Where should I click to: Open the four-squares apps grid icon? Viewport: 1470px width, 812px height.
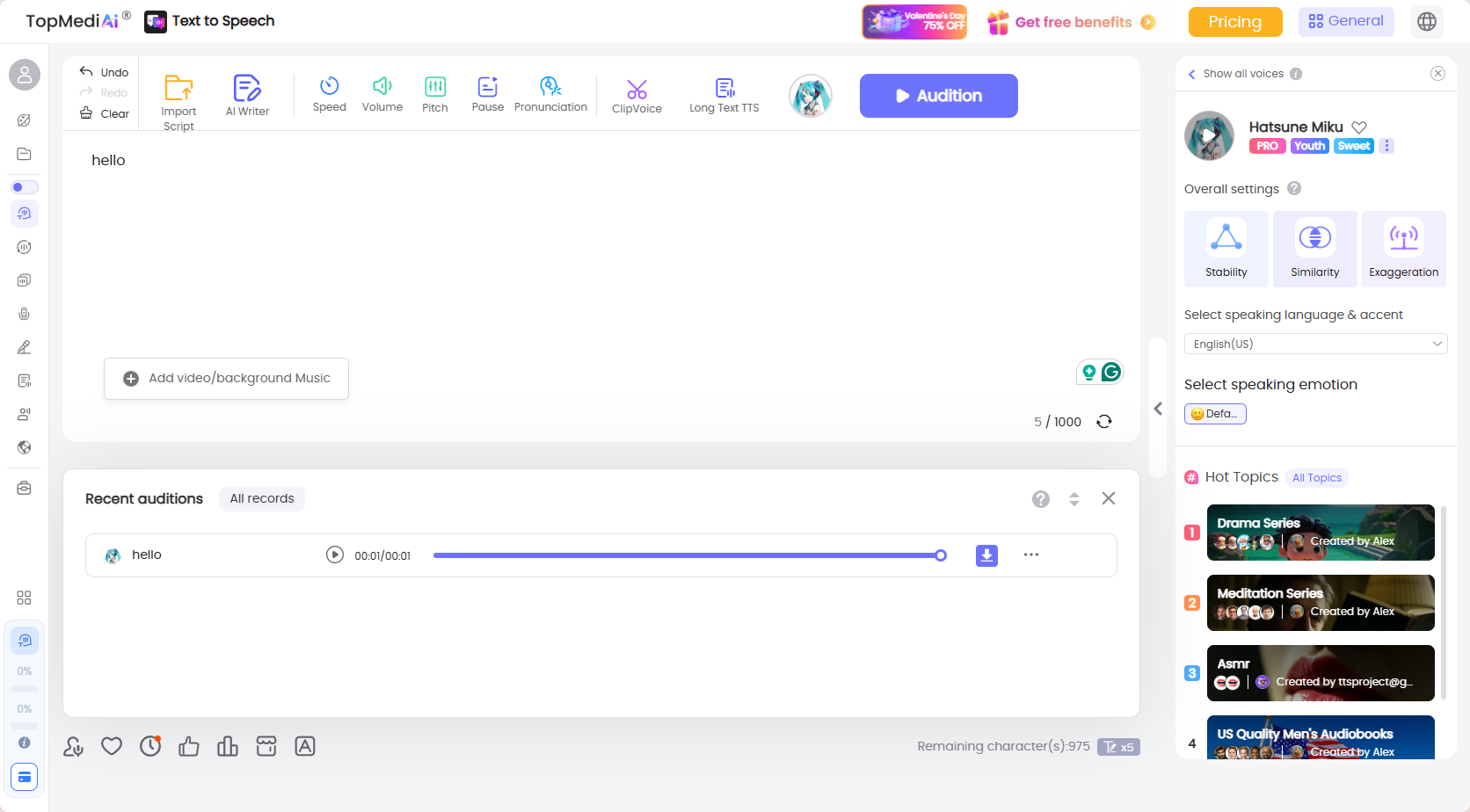[25, 598]
